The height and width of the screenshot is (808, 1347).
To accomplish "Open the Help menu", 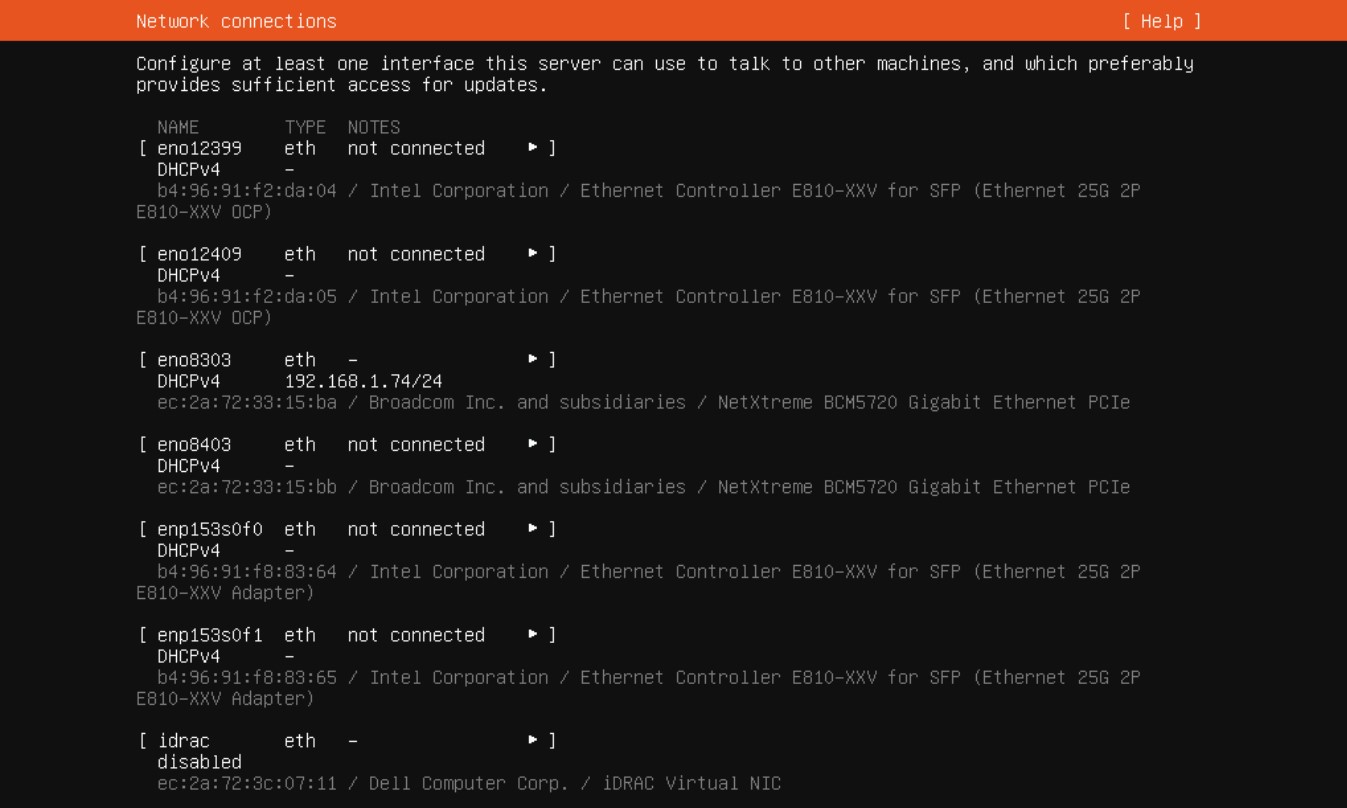I will click(1161, 21).
